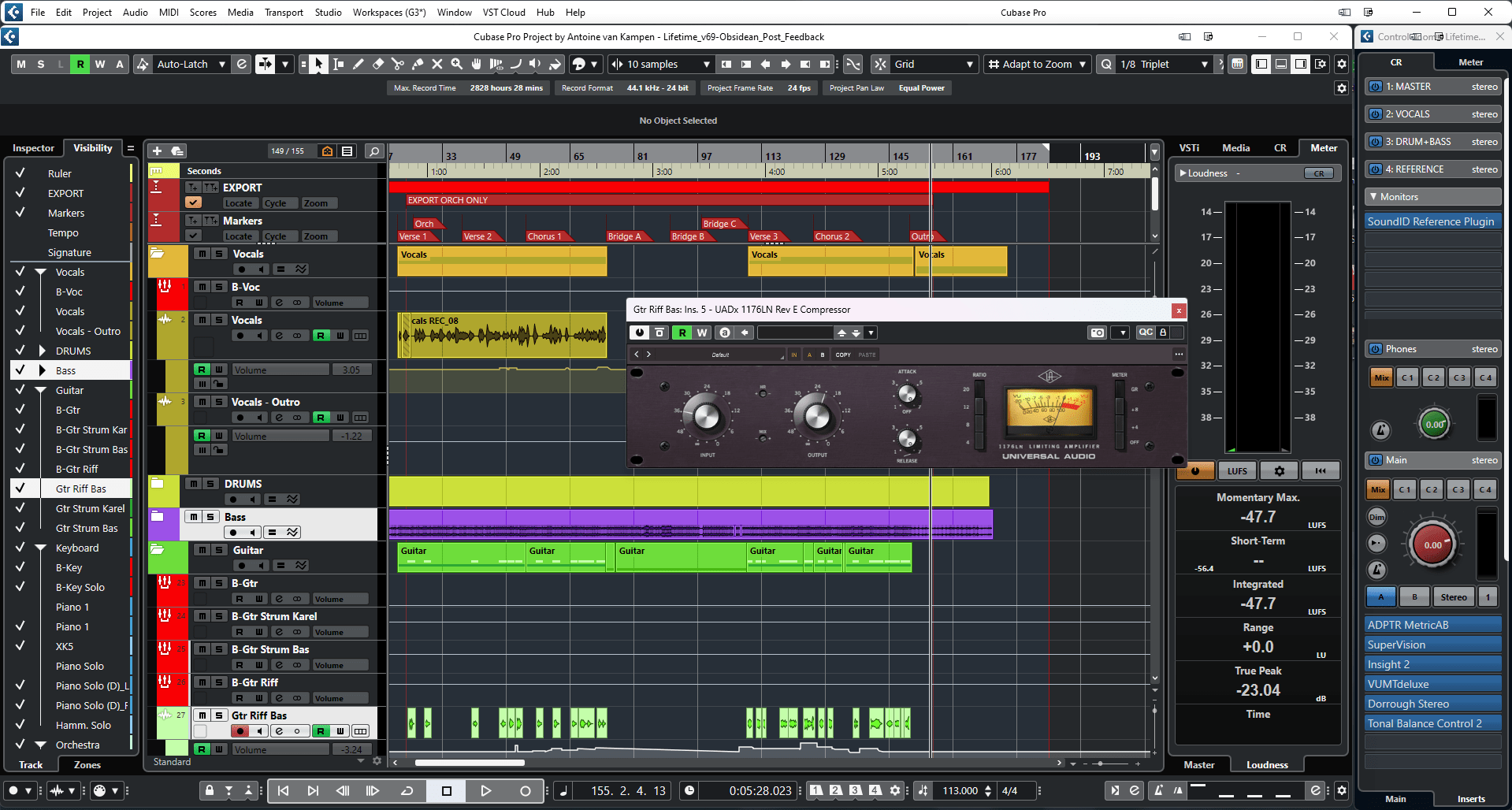
Task: Choose the Zoom magnifier tool
Action: click(x=457, y=64)
